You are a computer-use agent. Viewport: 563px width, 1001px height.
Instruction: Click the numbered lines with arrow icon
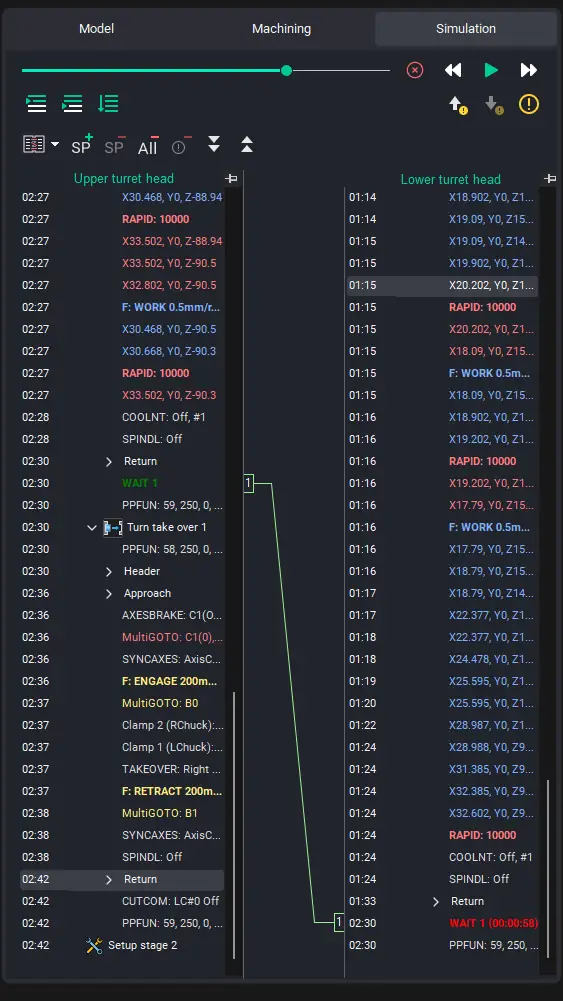[108, 103]
